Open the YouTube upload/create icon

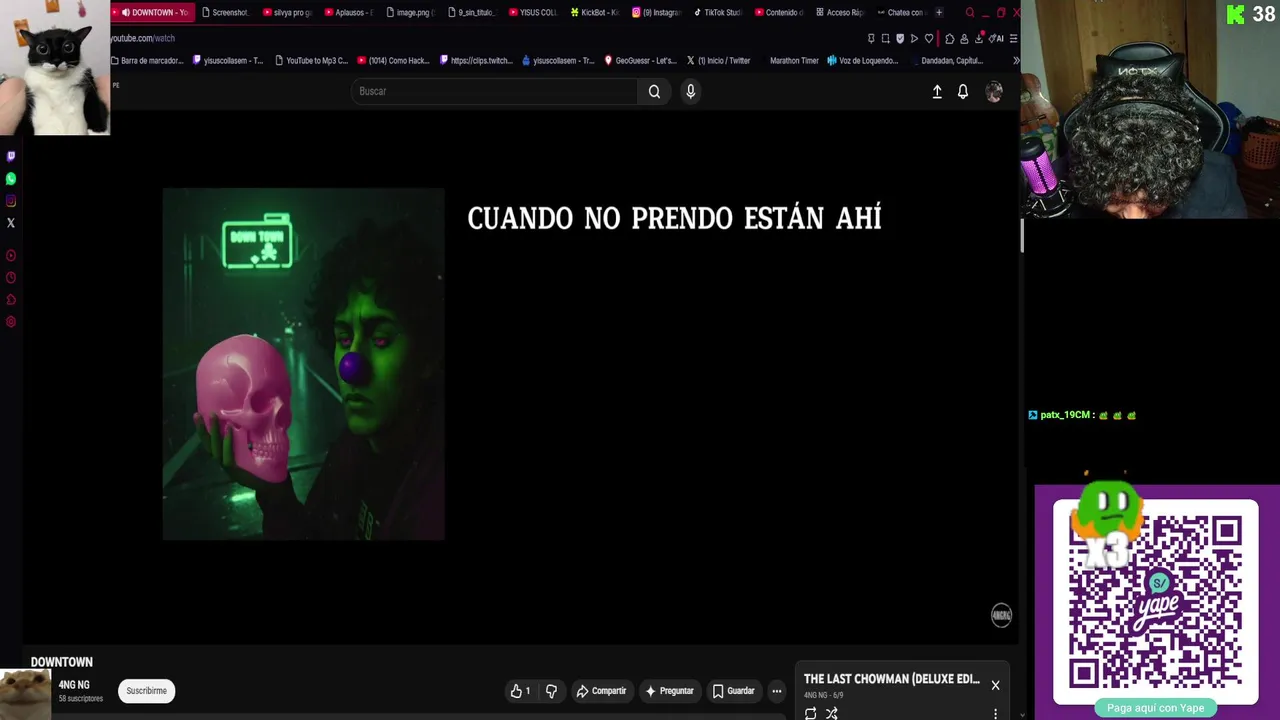click(x=937, y=91)
